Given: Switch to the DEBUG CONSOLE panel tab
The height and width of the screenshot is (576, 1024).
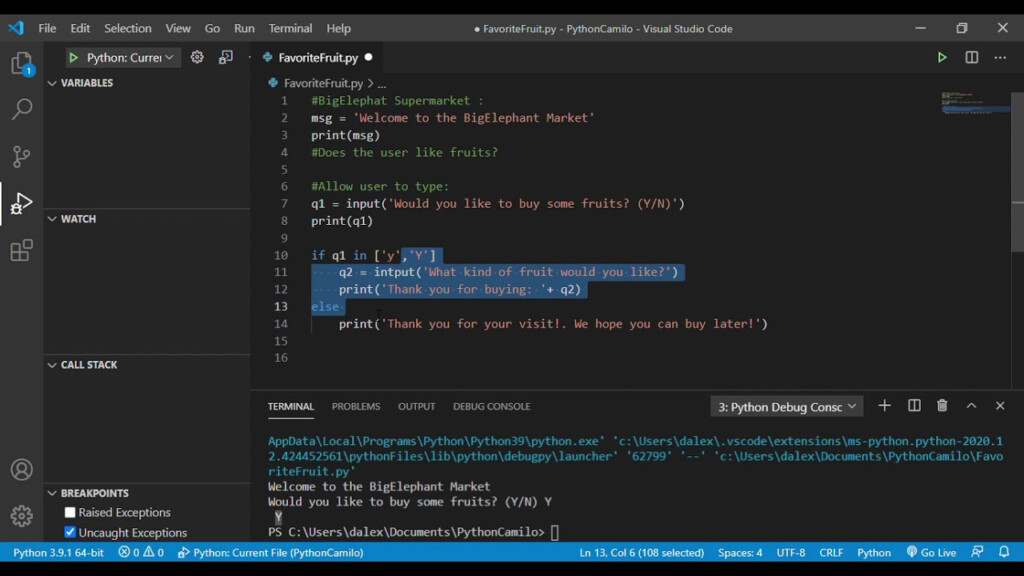Looking at the screenshot, I should [492, 406].
